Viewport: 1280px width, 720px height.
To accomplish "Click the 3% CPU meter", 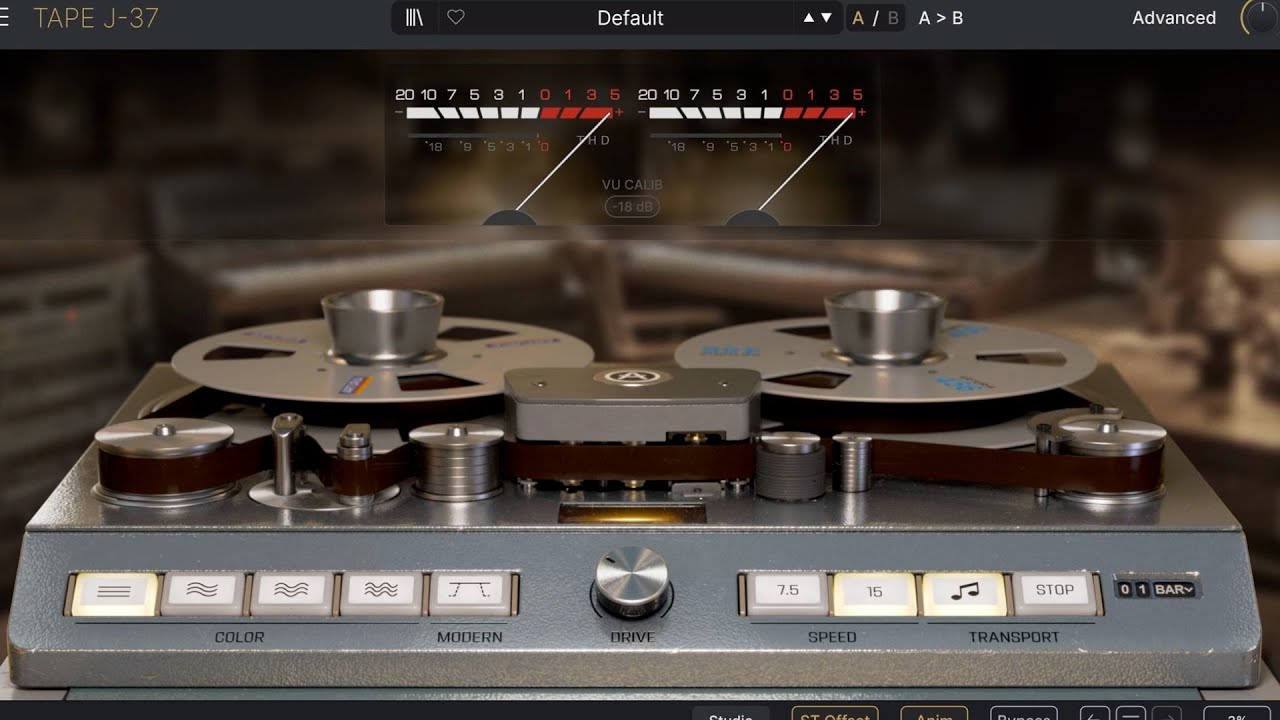I will [x=1237, y=714].
